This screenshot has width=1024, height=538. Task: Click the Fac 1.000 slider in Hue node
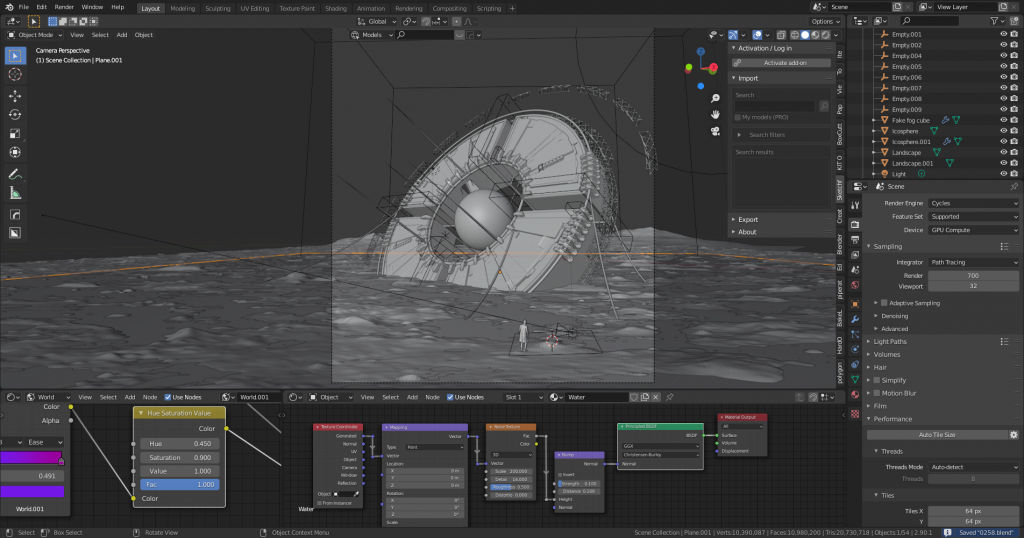[179, 484]
